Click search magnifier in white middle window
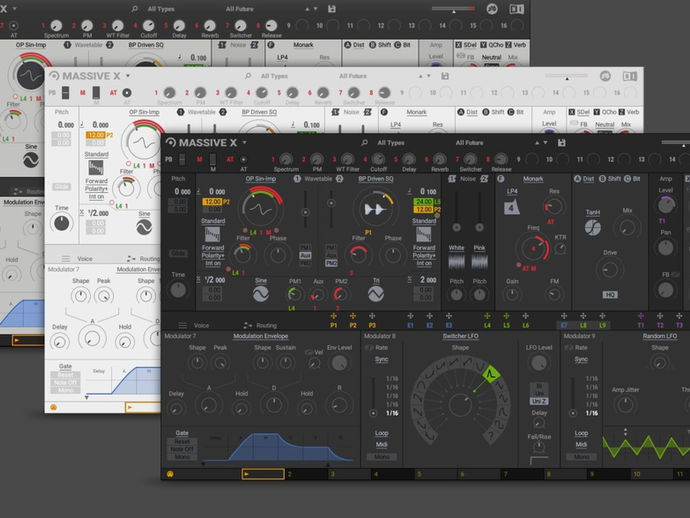The width and height of the screenshot is (690, 518). [248, 76]
